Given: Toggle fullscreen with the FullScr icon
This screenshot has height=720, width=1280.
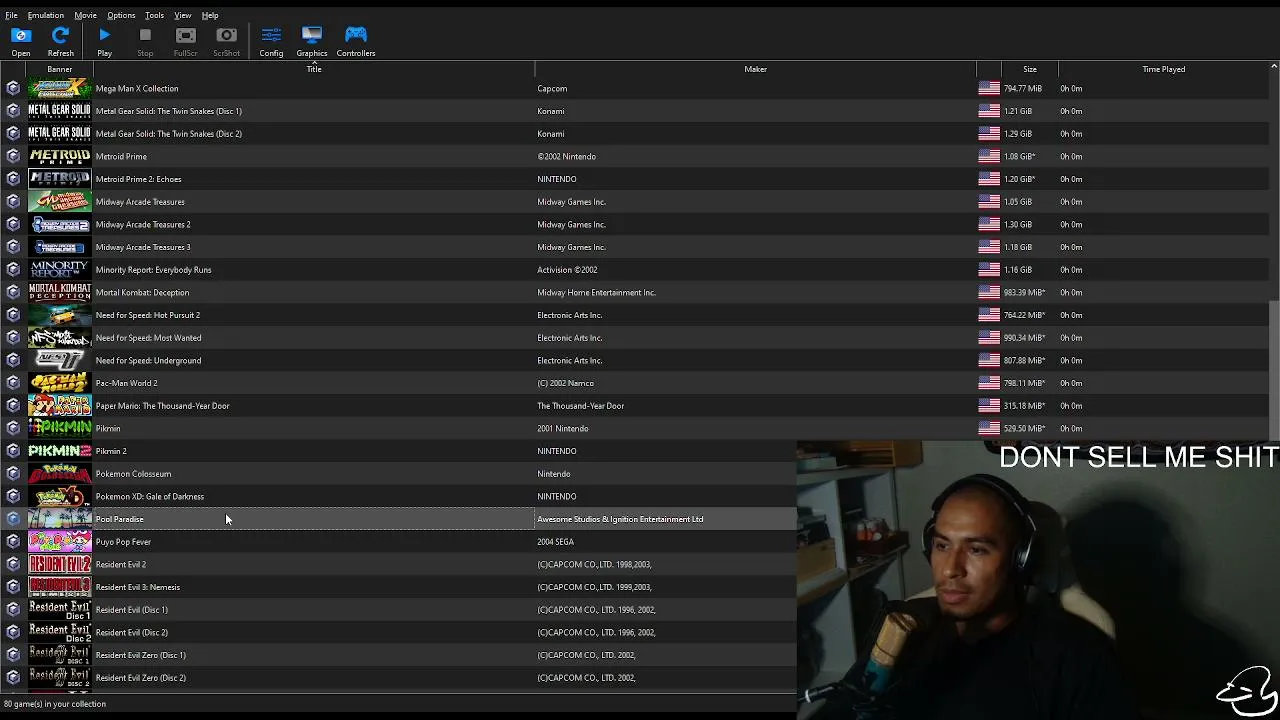Looking at the screenshot, I should (x=185, y=41).
